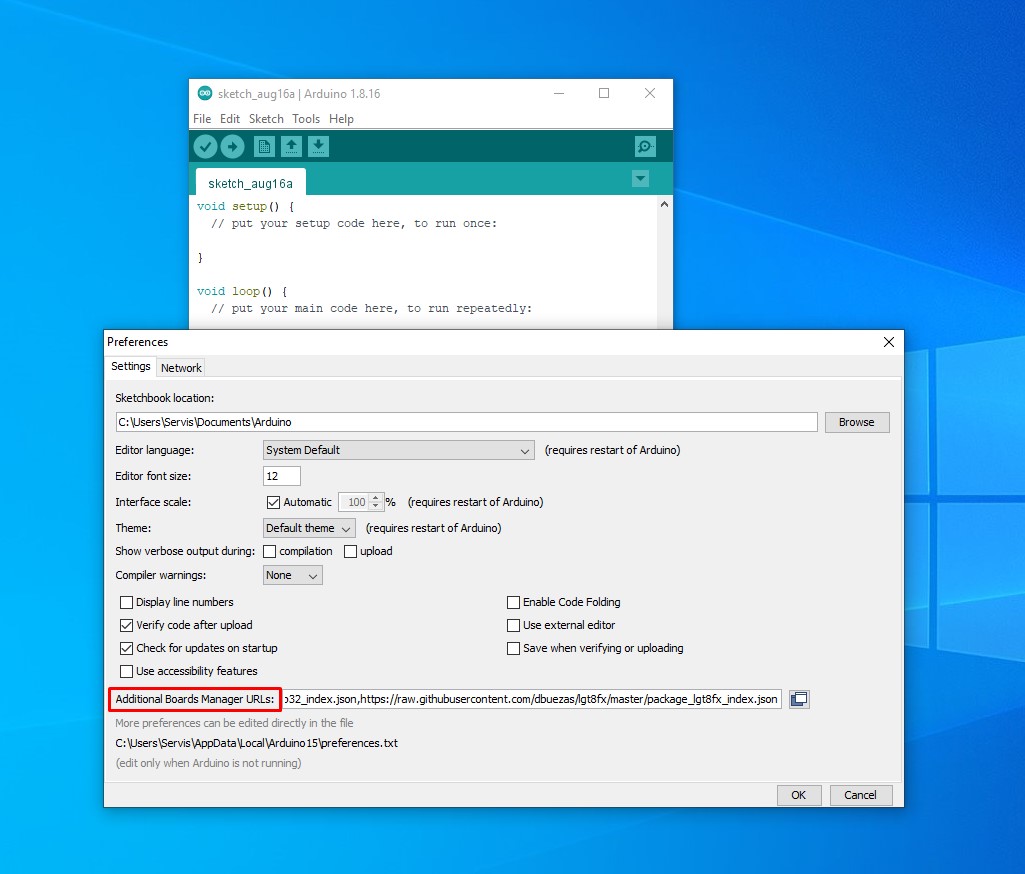Toggle Enable Code Folding checkbox

[x=514, y=602]
